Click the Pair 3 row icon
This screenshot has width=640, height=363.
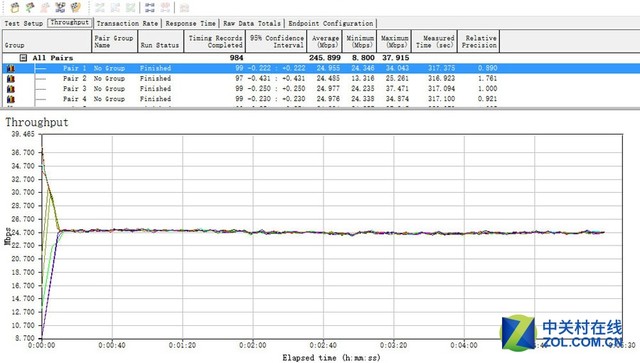(11, 89)
